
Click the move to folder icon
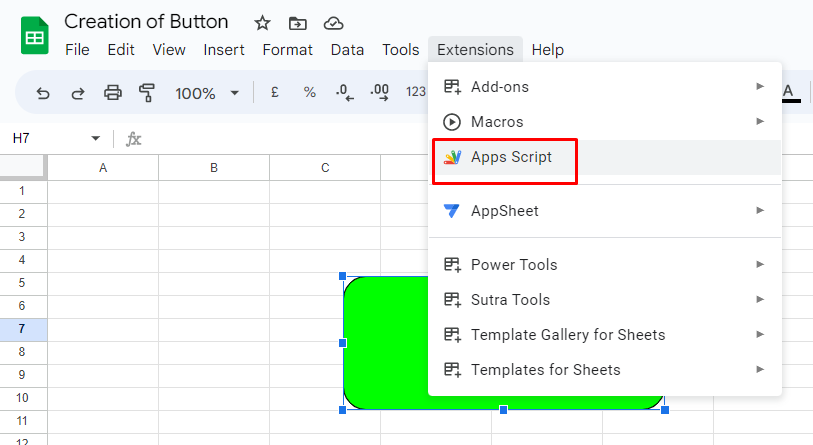coord(298,23)
